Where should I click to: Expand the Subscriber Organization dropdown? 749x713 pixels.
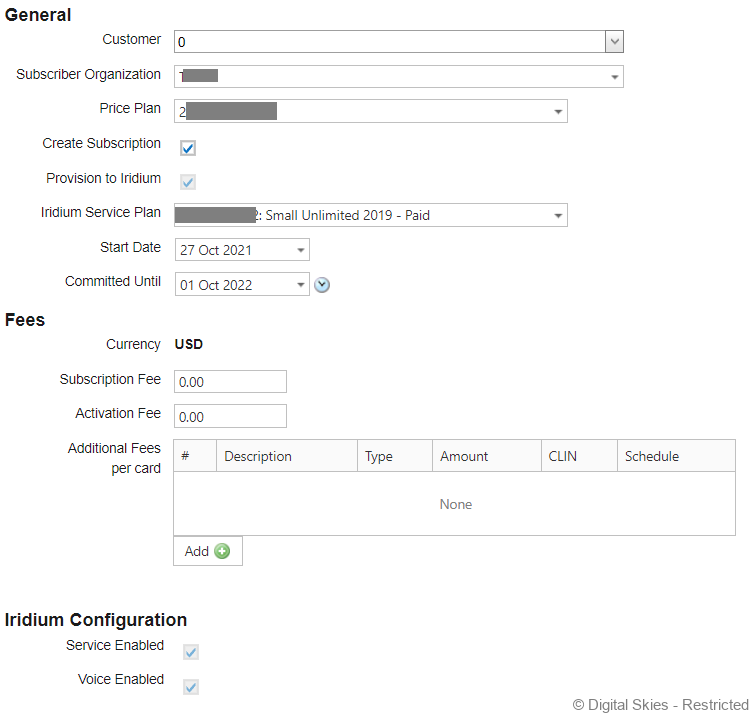[613, 77]
